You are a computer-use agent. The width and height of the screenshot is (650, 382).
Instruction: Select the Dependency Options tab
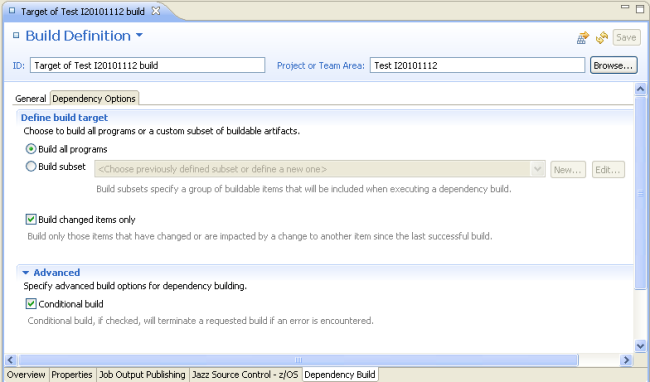point(94,98)
